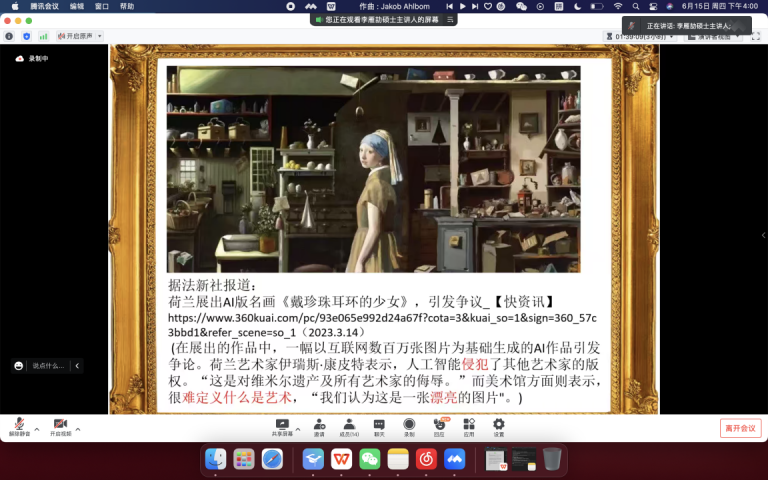This screenshot has width=768, height=480.
Task: Click the shared painting image in slide
Action: (374, 169)
